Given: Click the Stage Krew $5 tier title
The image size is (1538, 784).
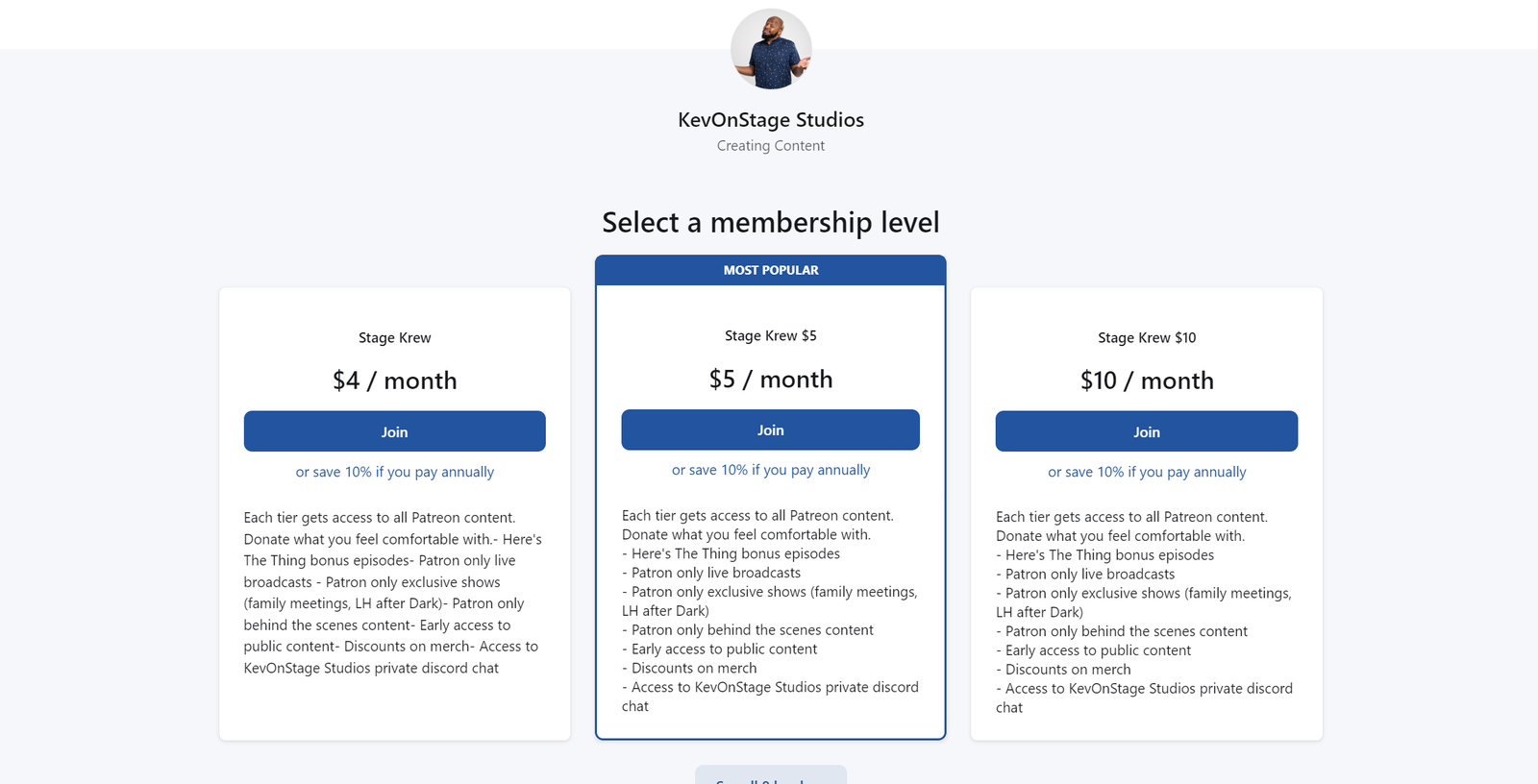Looking at the screenshot, I should pos(770,335).
